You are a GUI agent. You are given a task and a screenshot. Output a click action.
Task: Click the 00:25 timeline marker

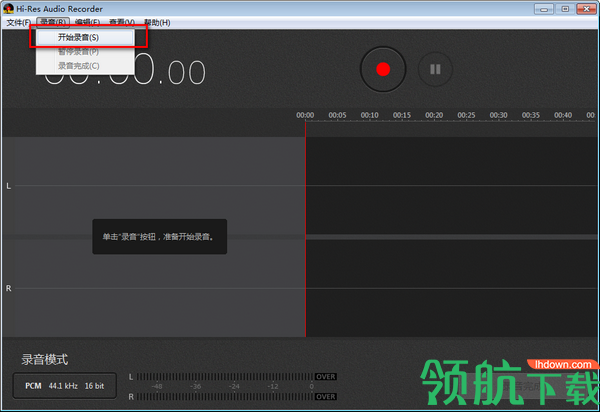point(466,115)
